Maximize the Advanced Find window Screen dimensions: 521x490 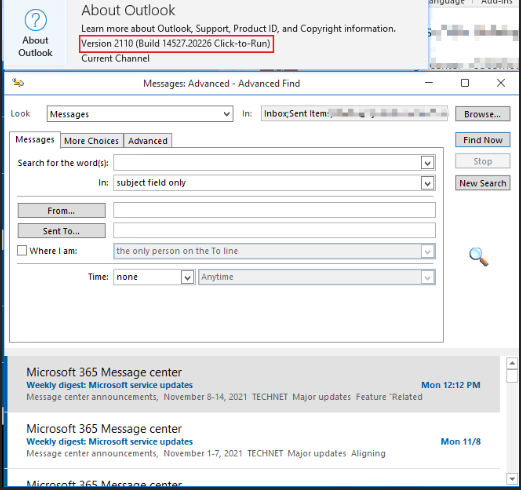click(x=465, y=83)
